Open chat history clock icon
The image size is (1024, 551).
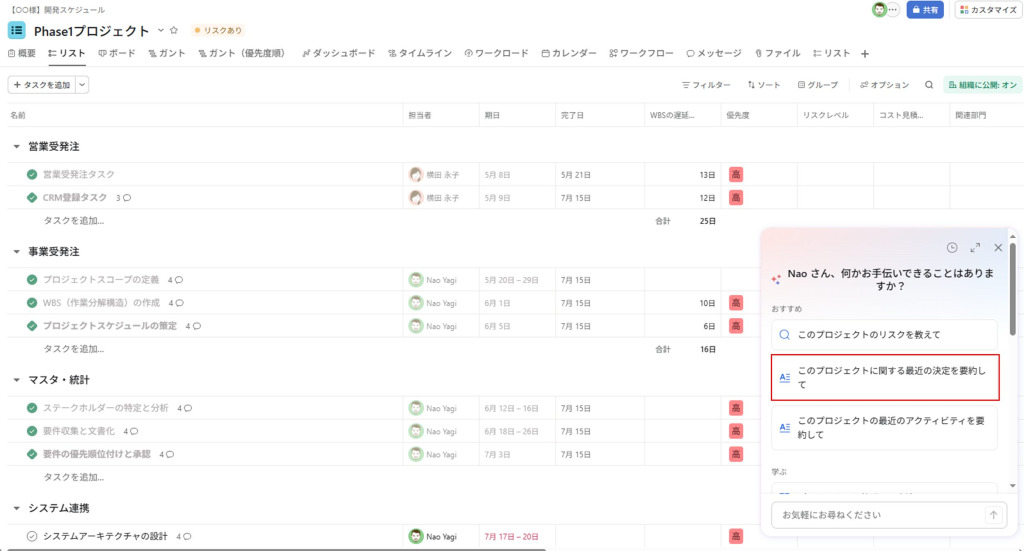[952, 247]
